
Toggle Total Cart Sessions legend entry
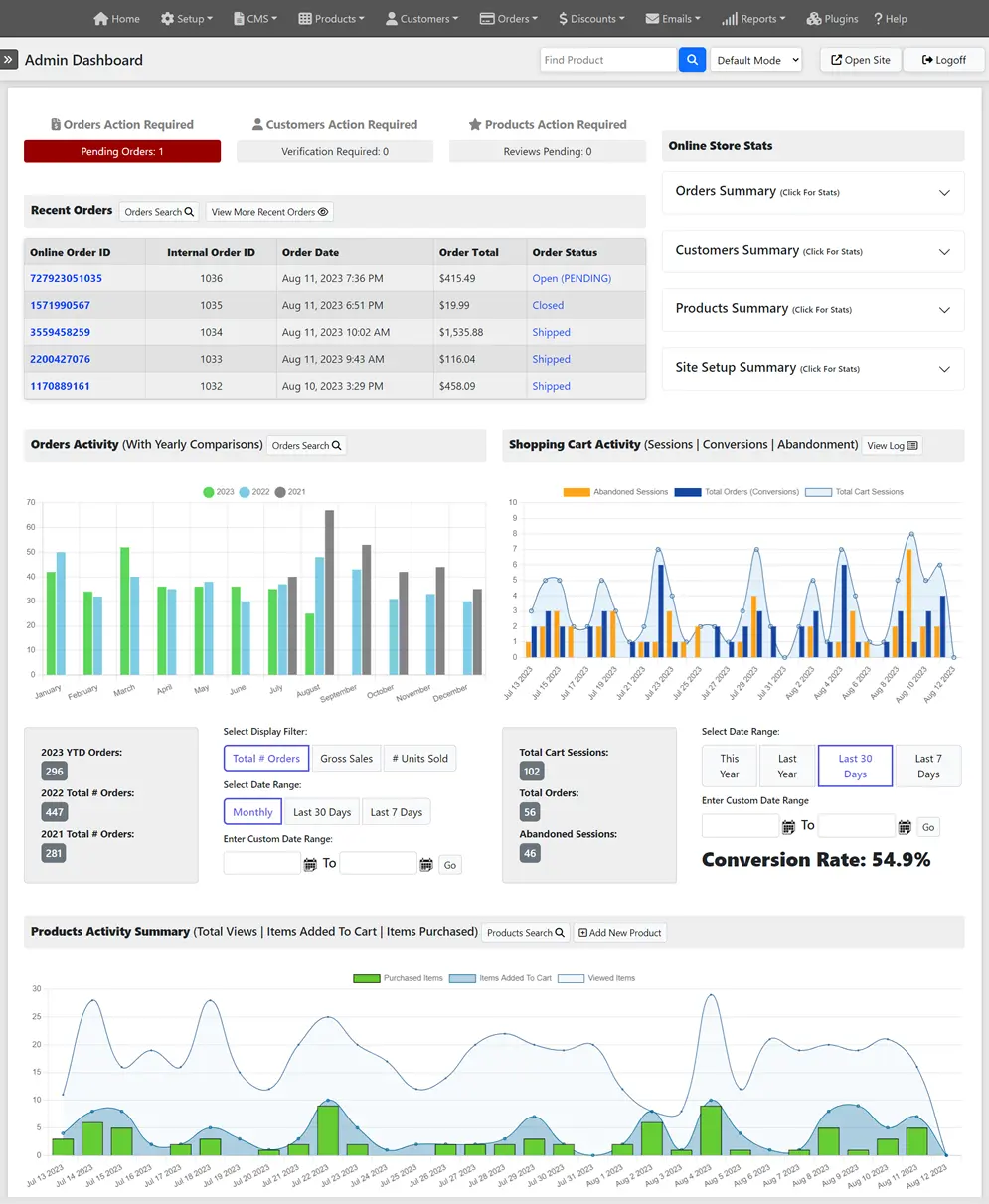click(x=854, y=492)
